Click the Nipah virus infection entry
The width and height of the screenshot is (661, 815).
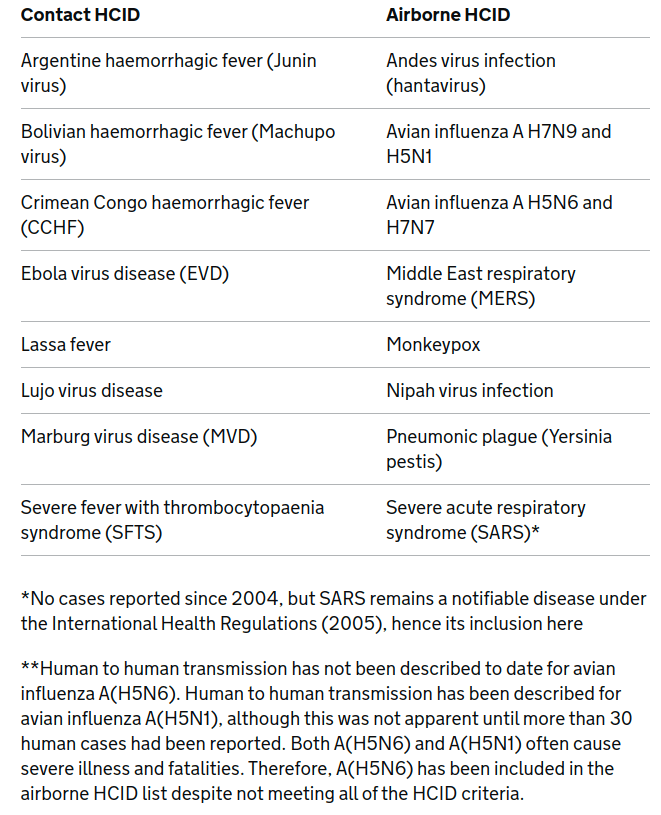pyautogui.click(x=469, y=390)
